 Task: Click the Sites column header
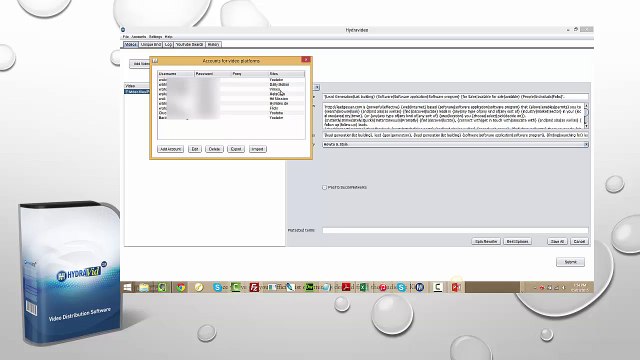coord(286,74)
